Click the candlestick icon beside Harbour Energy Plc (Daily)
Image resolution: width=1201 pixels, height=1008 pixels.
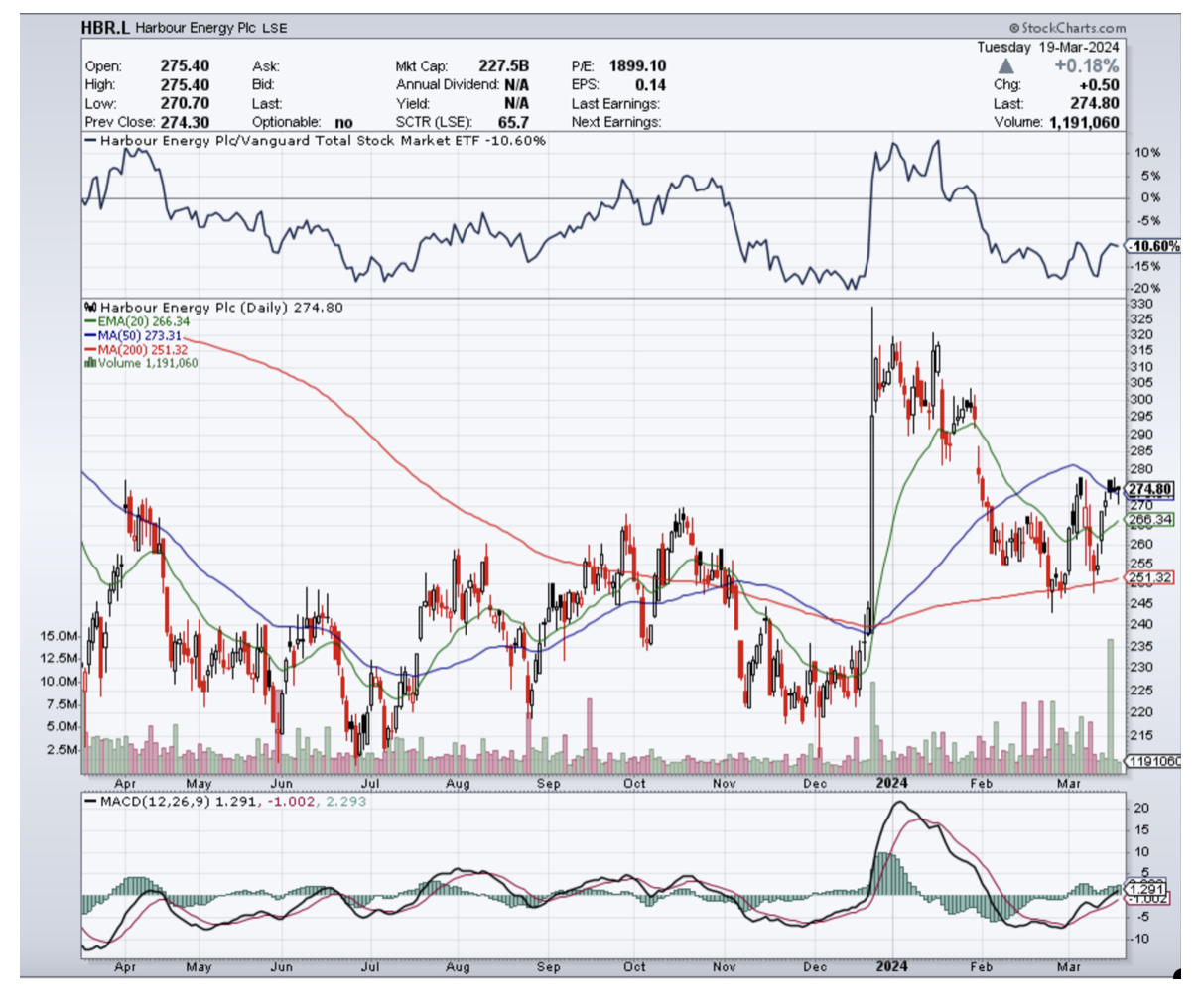[x=91, y=308]
